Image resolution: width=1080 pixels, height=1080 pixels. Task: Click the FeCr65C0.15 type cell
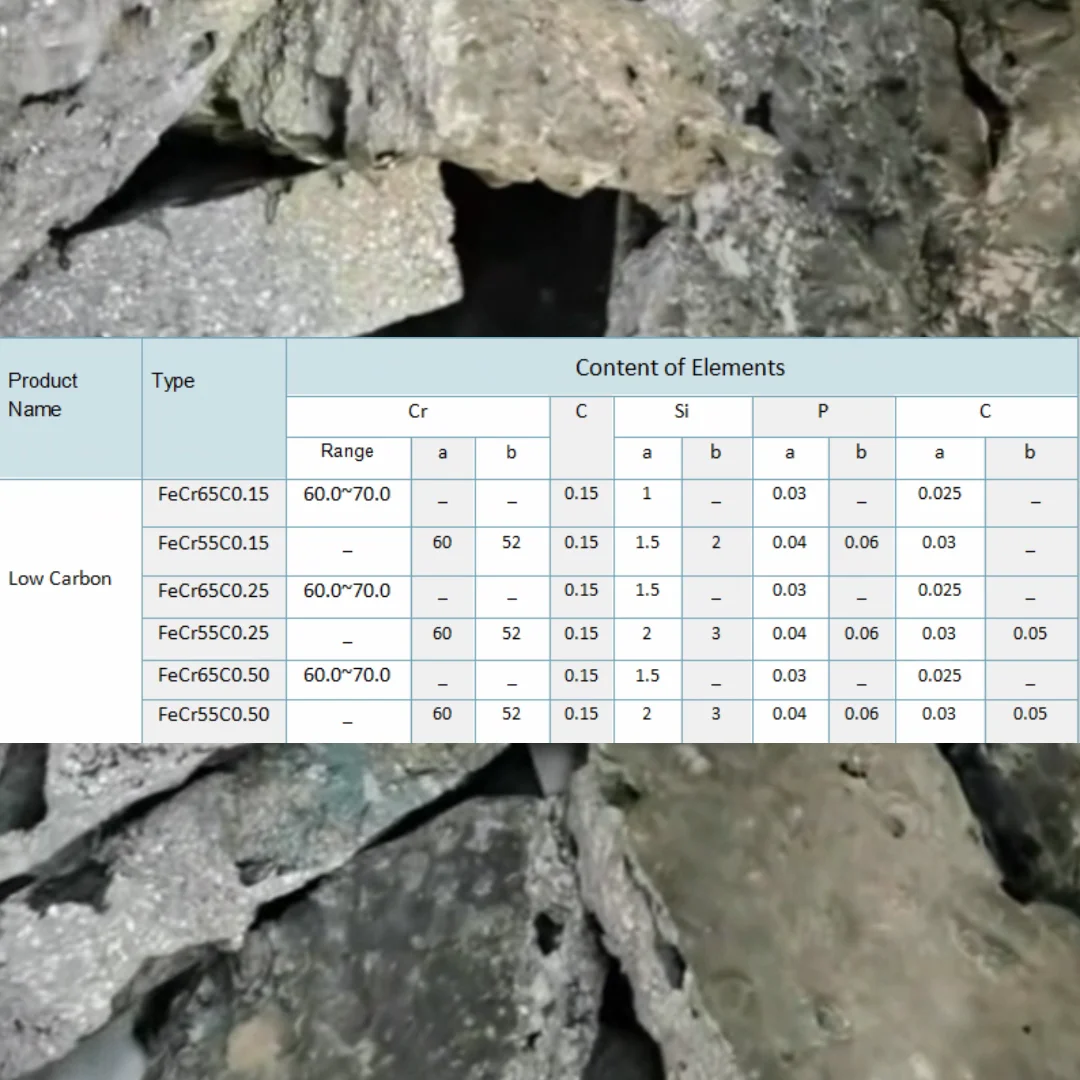coord(213,494)
